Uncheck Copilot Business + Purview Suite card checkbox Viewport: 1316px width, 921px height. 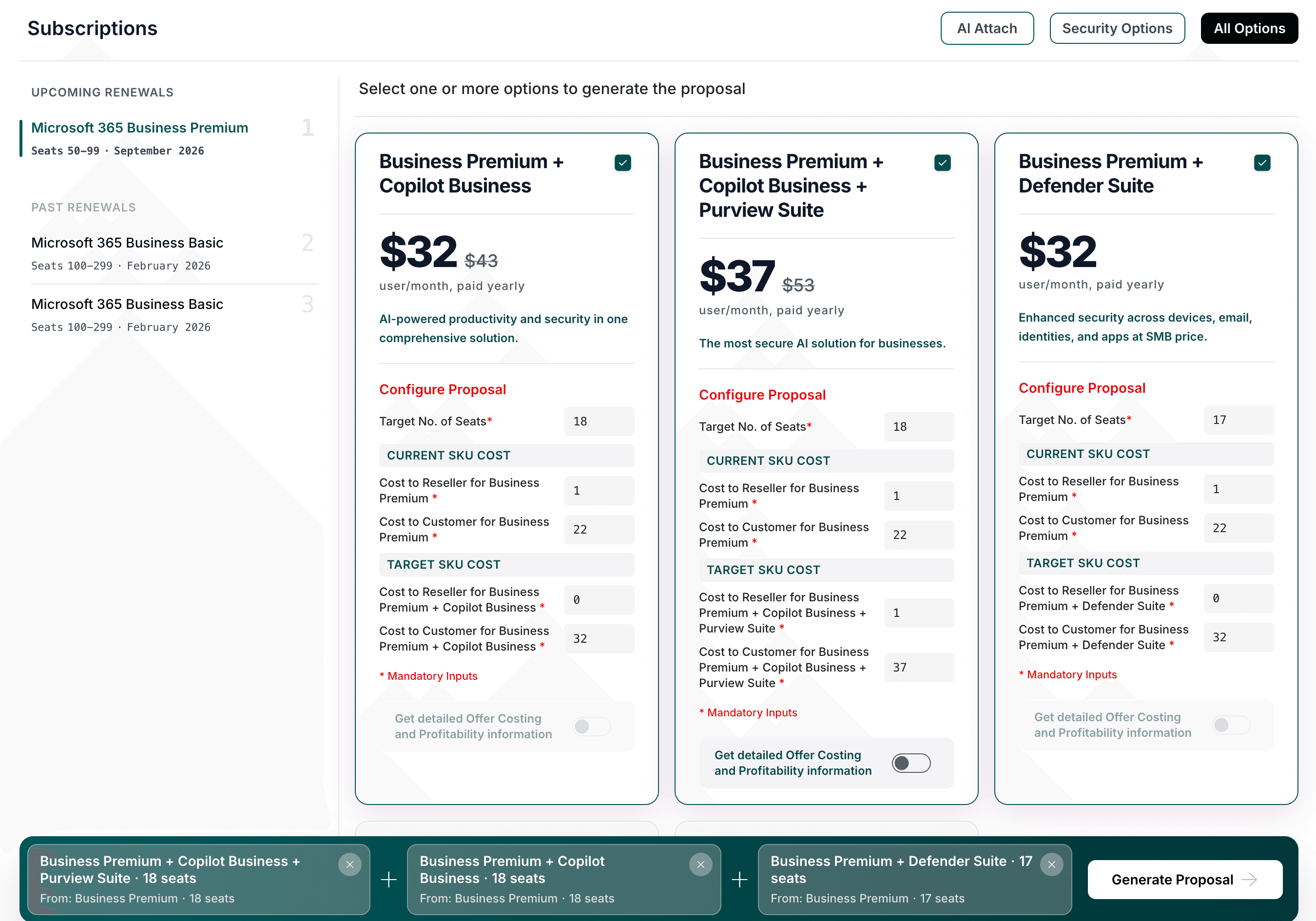point(942,163)
